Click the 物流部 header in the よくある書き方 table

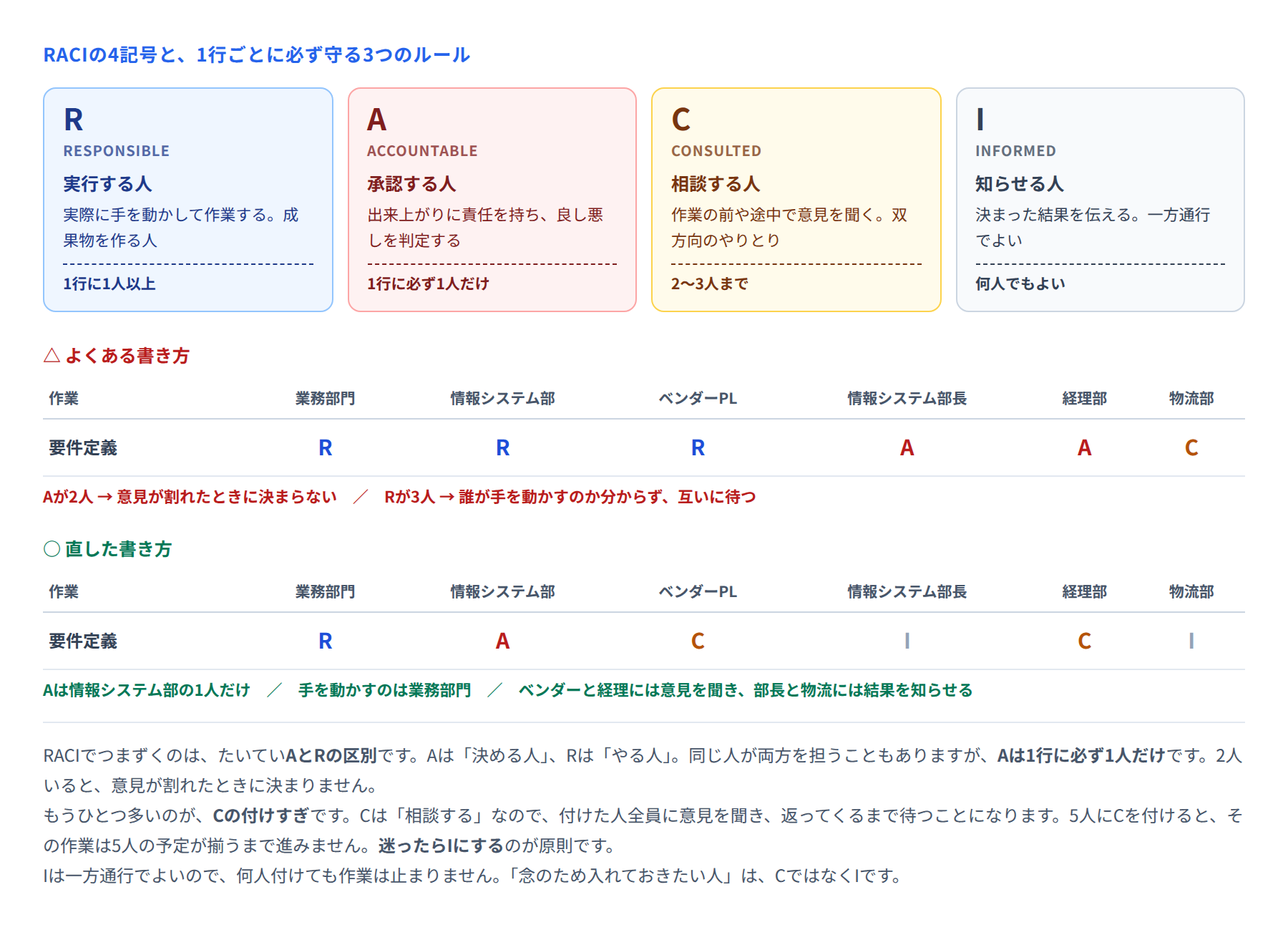(1191, 399)
